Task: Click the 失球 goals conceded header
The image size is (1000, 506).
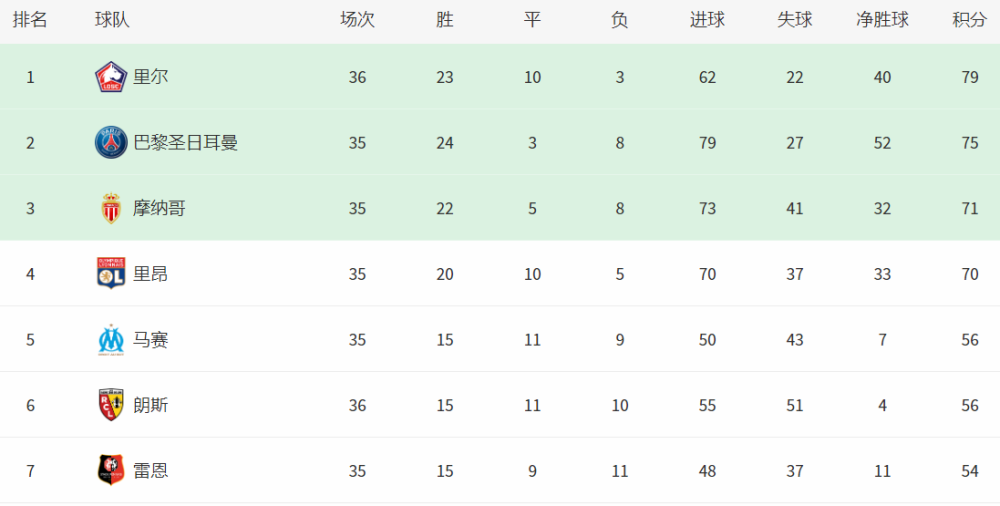Action: [795, 20]
